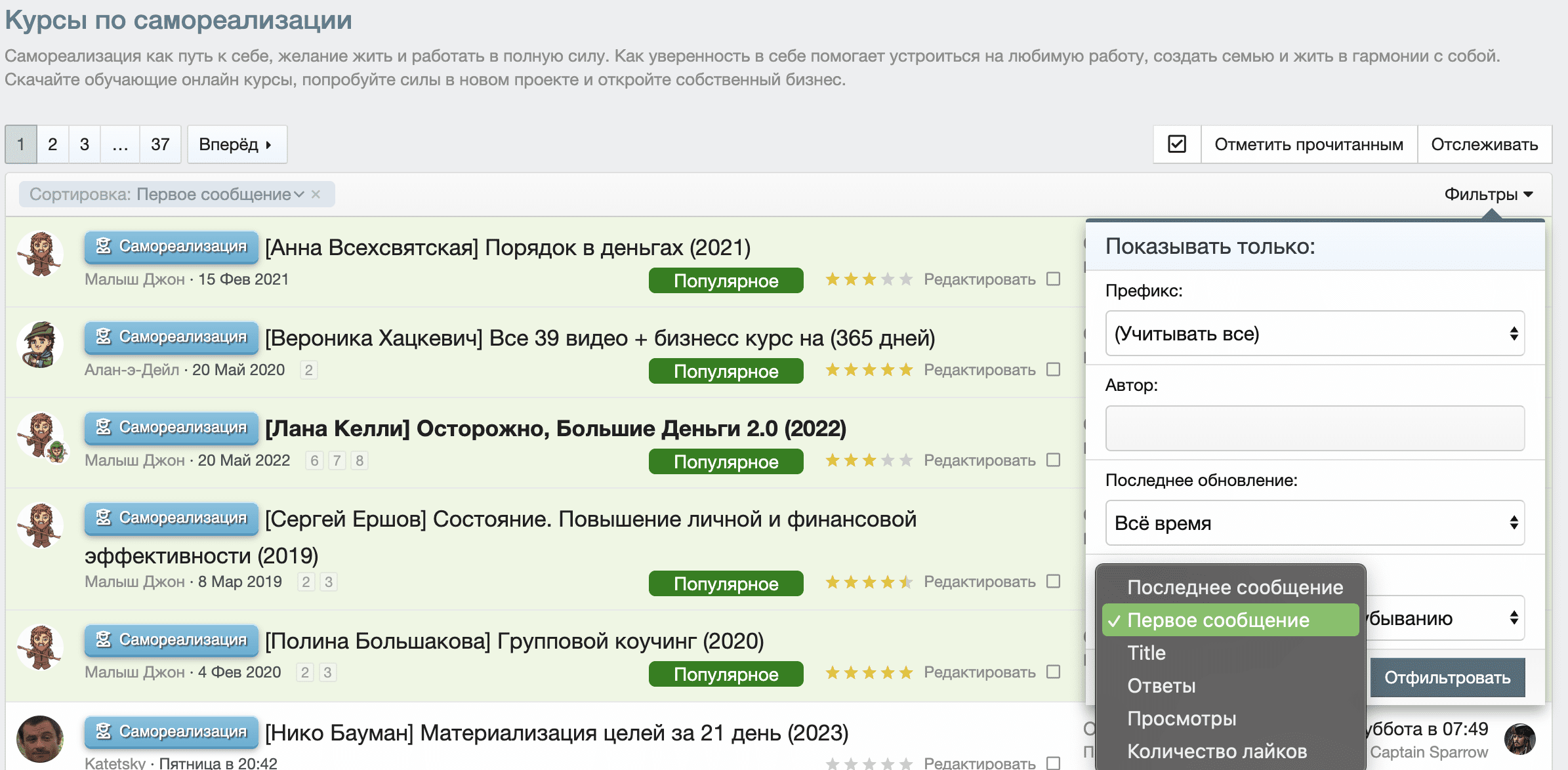1568x770 pixels.
Task: Choose Последнее сообщение sort option
Action: pos(1235,587)
